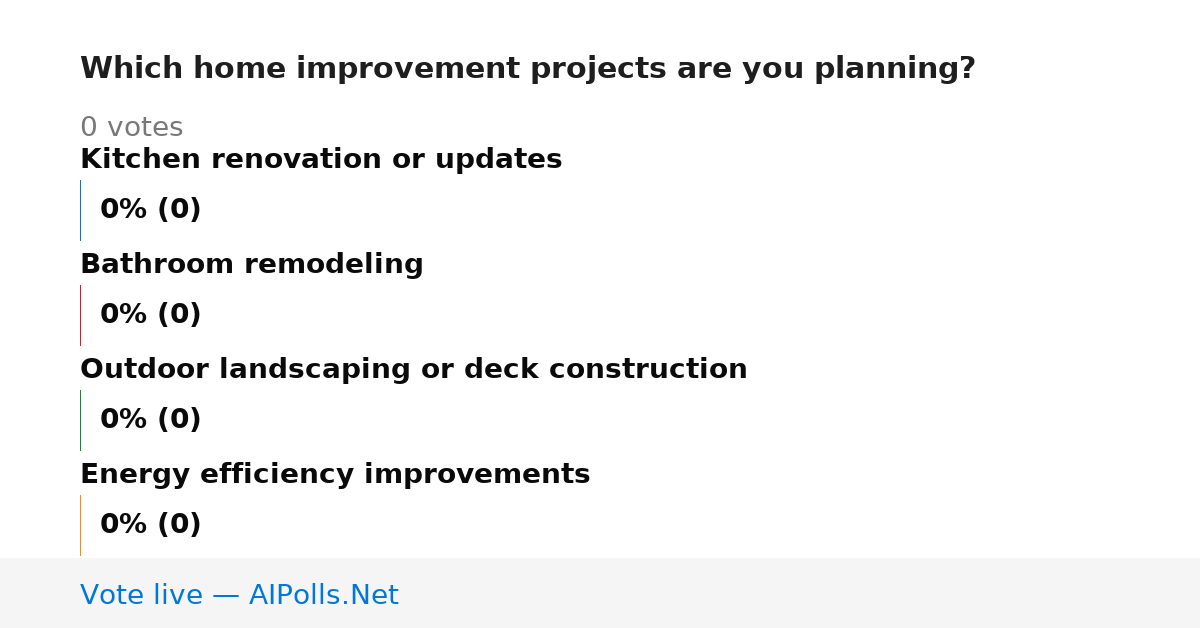Click the blue Kitchen renovation result bar
The width and height of the screenshot is (1200, 628).
pos(80,210)
